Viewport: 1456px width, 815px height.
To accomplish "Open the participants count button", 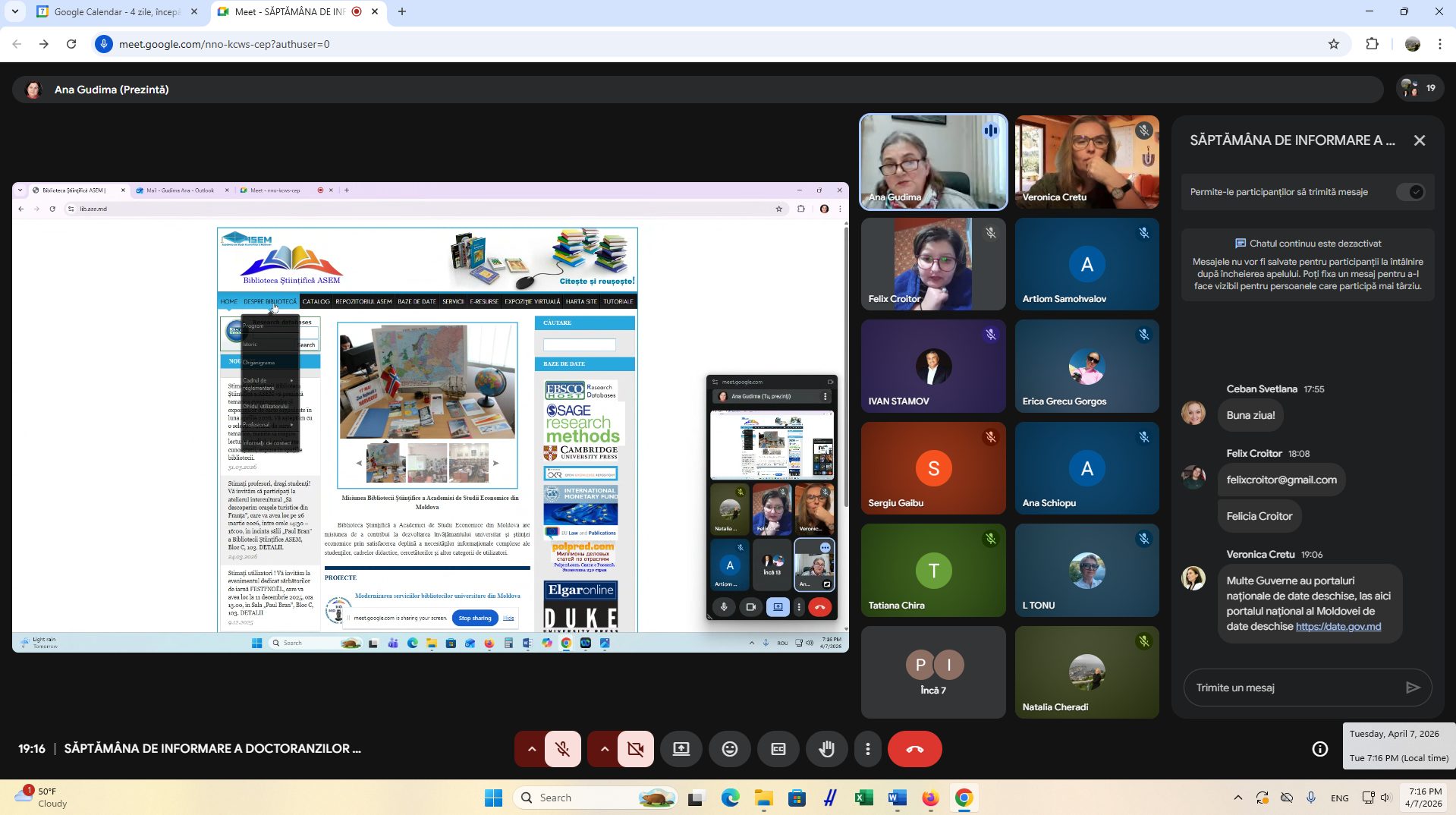I will click(x=1419, y=89).
